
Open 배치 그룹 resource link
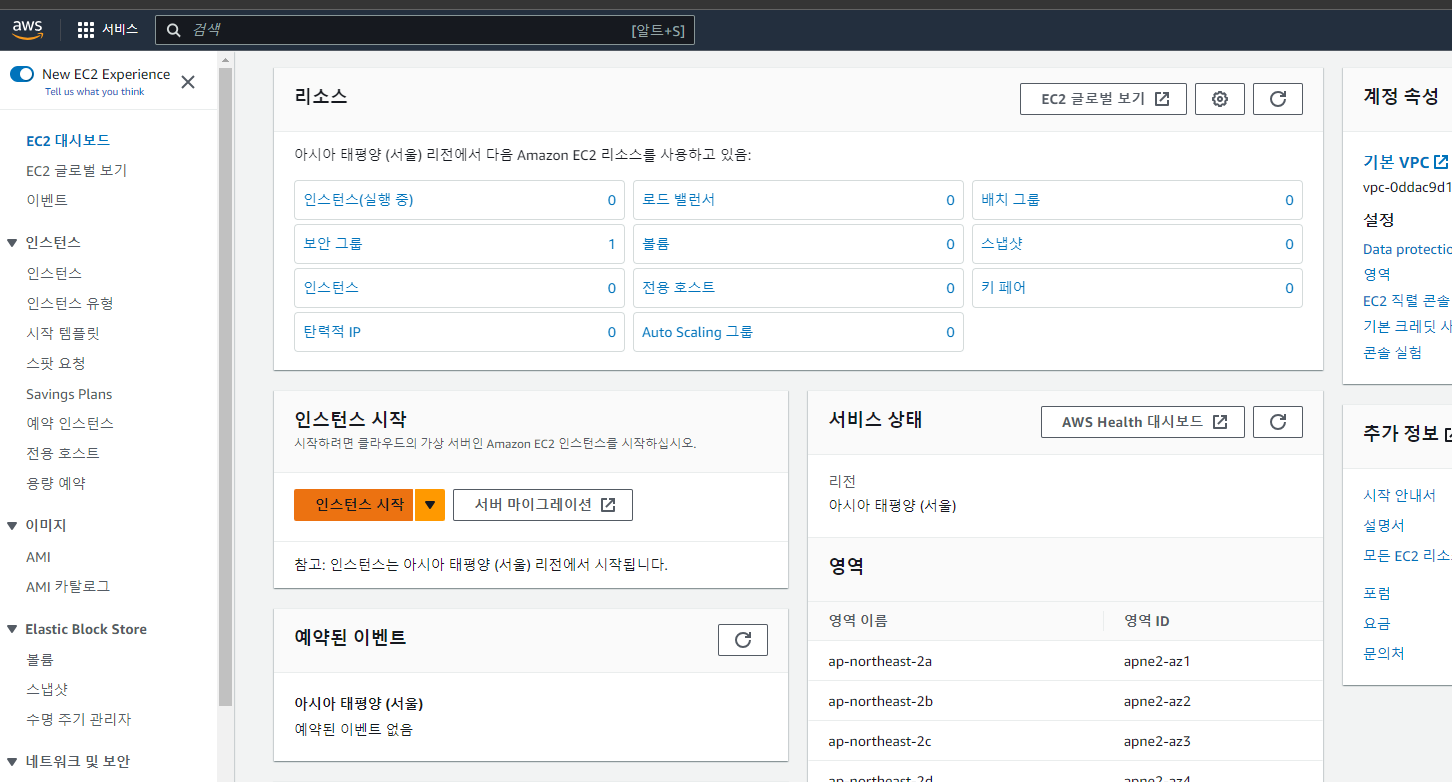[1010, 200]
